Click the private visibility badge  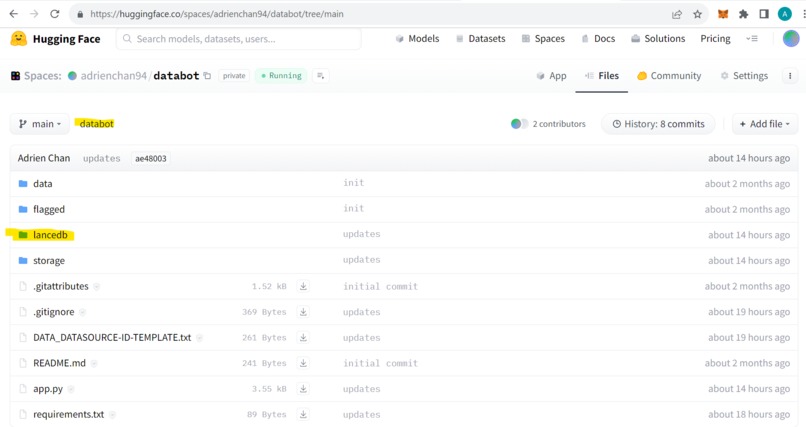[x=234, y=76]
